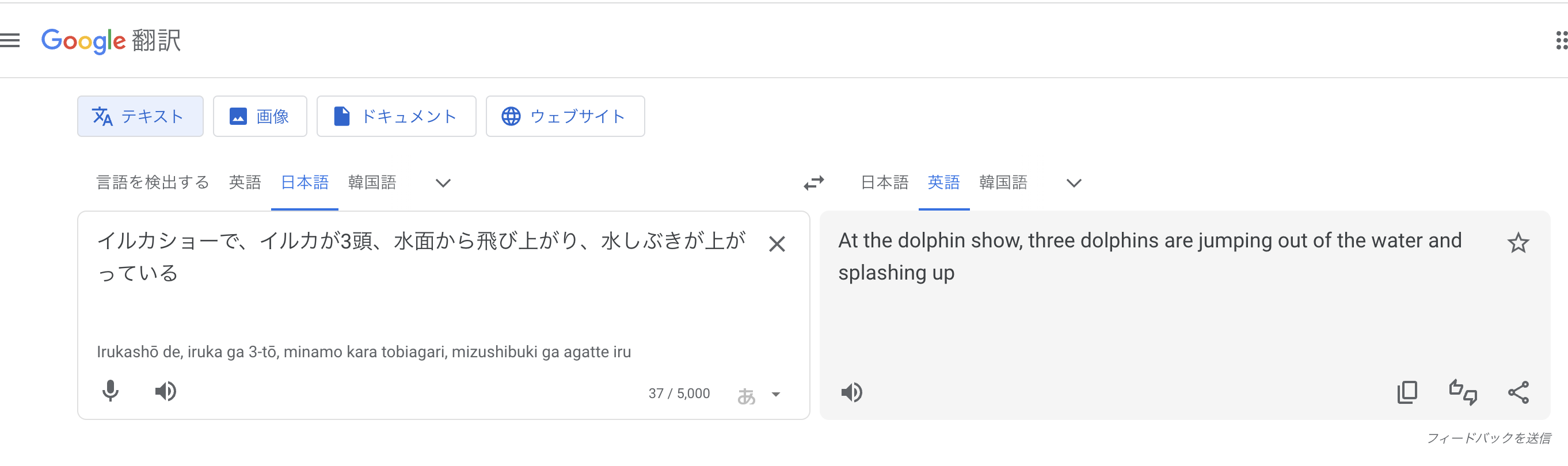Expand the source language list chevron
The width and height of the screenshot is (1568, 466).
(443, 183)
